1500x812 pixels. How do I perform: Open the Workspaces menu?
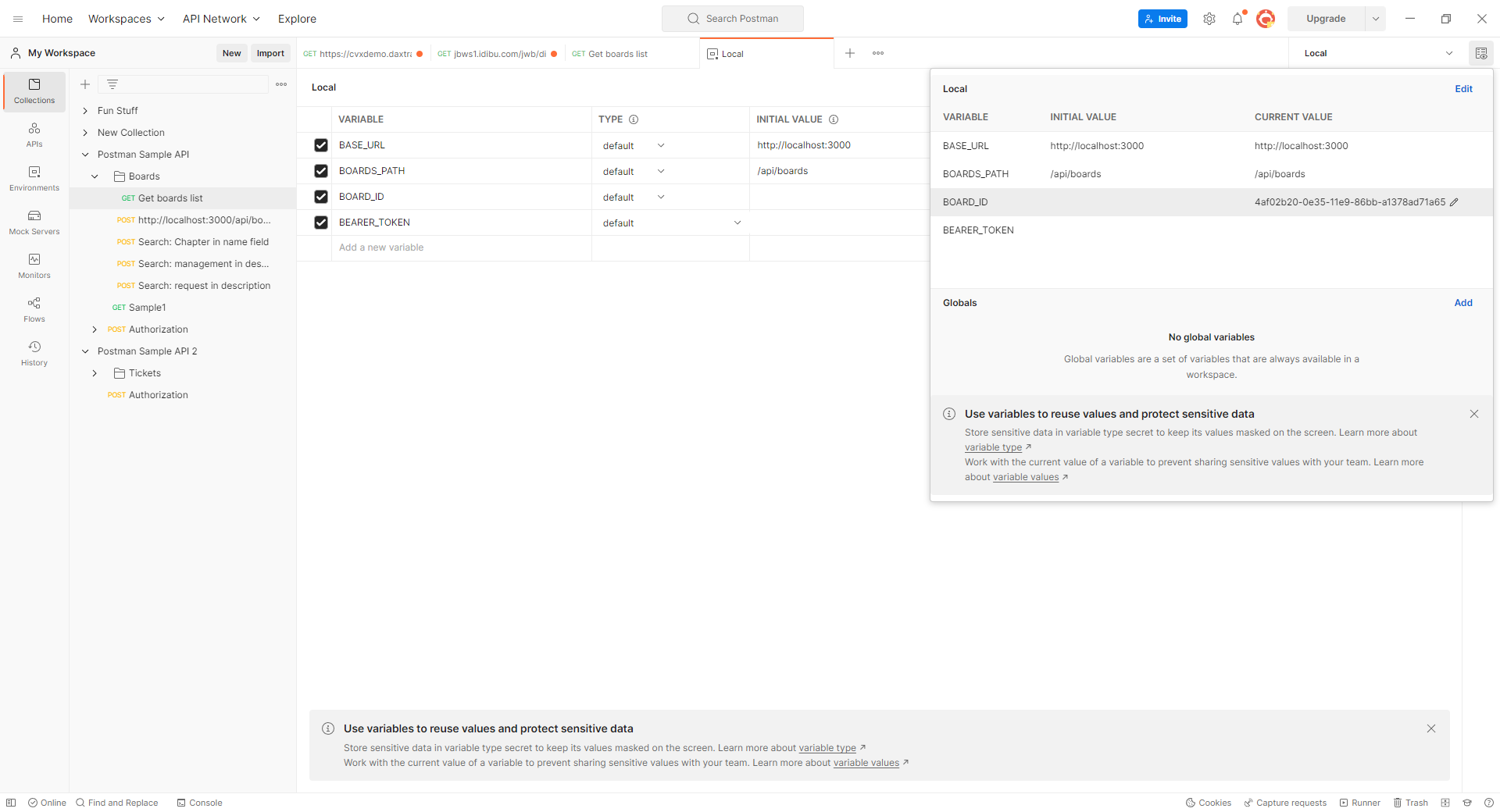click(126, 19)
